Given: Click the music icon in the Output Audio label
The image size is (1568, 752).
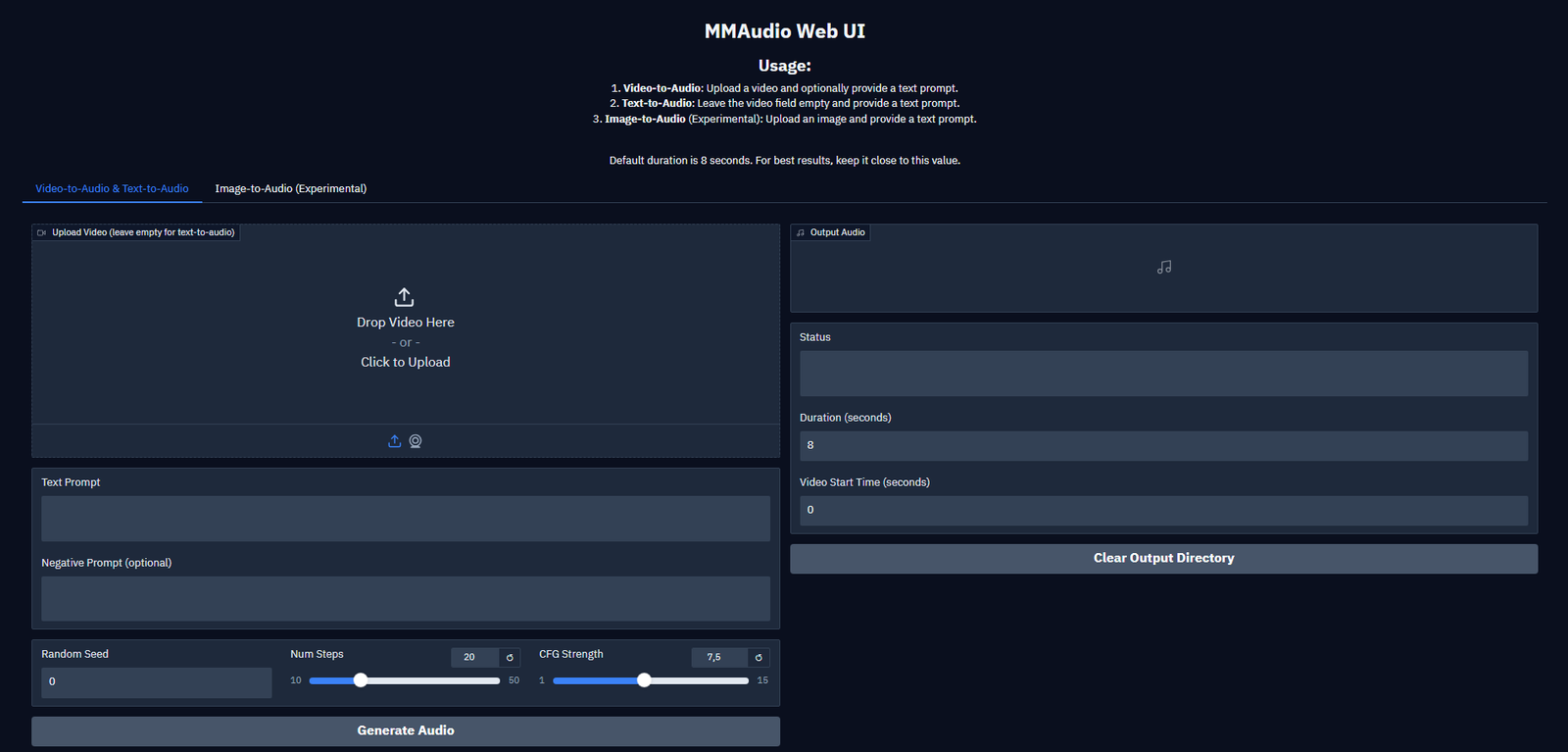Looking at the screenshot, I should pos(801,232).
